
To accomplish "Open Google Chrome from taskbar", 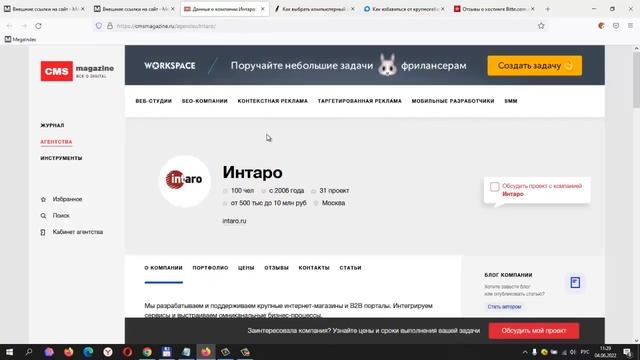I will pyautogui.click(x=147, y=352).
